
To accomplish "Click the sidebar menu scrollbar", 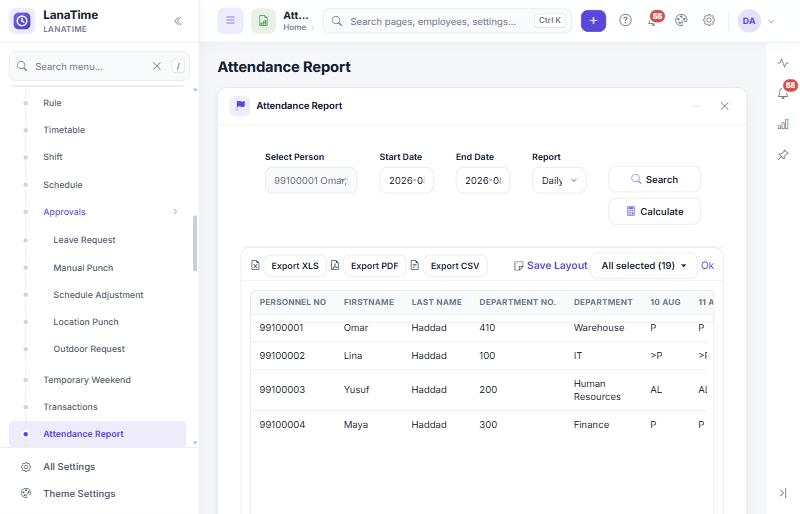I will point(195,243).
